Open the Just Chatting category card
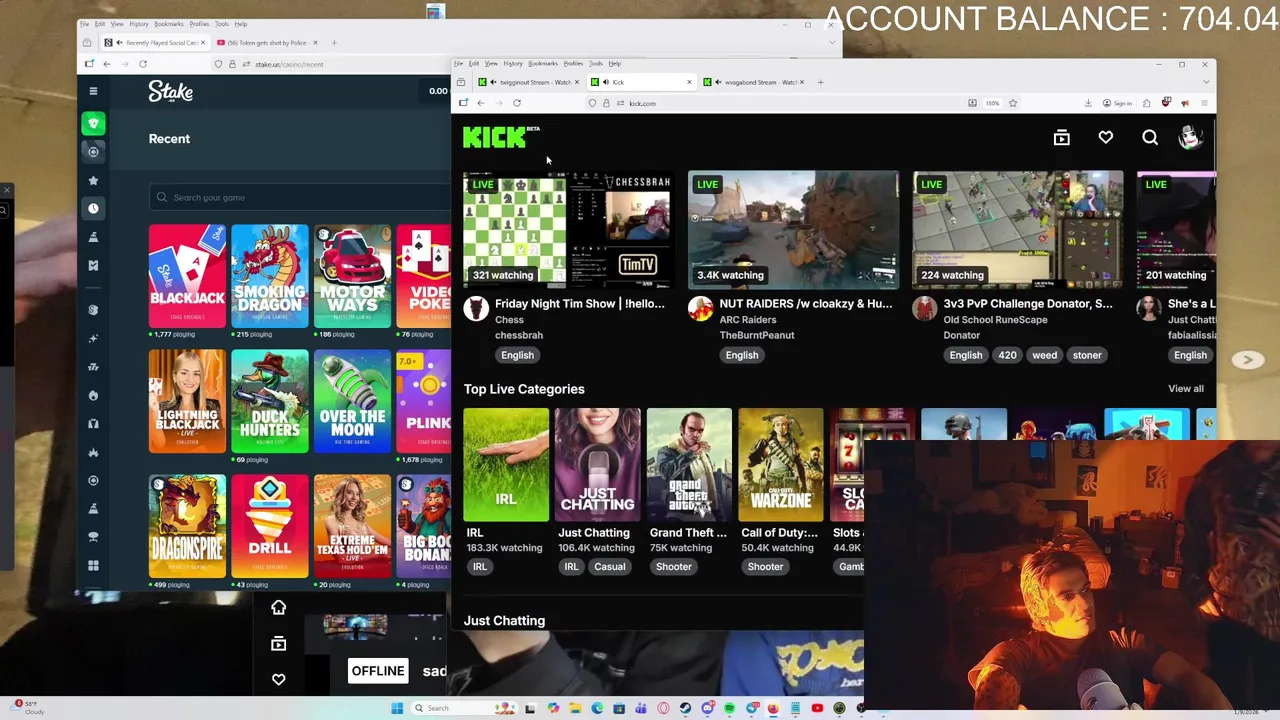The image size is (1280, 720). tap(597, 465)
